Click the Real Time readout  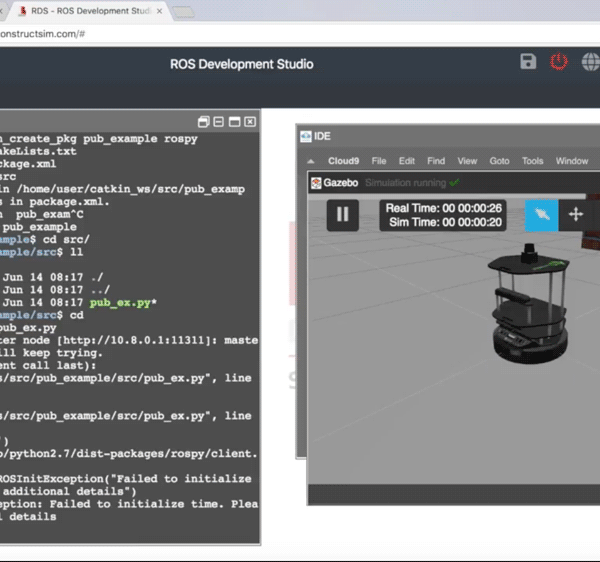coord(443,208)
